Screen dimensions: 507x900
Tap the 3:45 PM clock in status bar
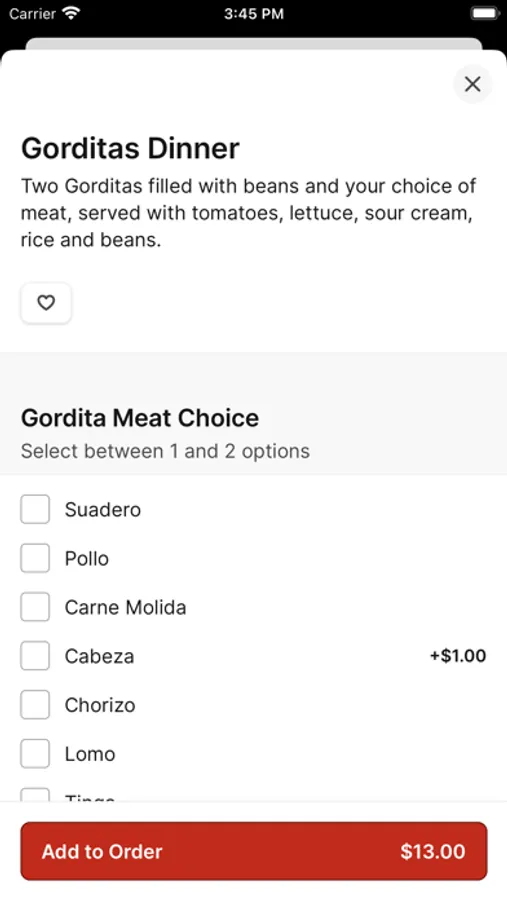254,14
